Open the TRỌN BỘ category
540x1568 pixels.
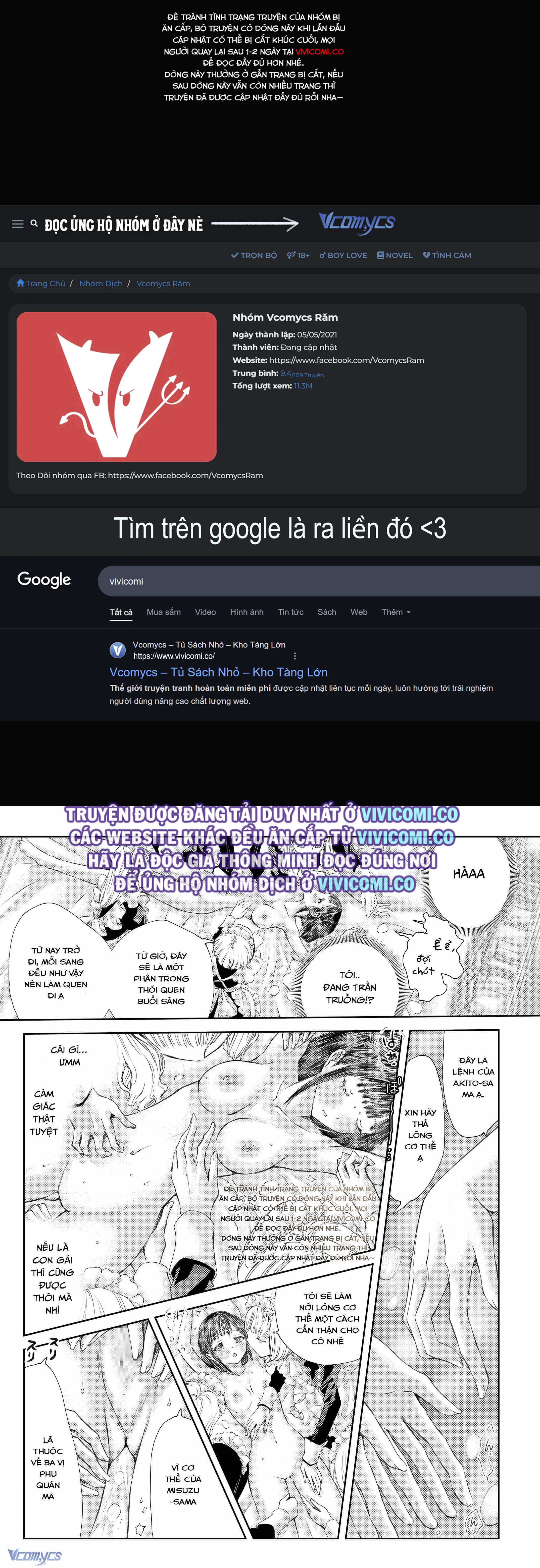pyautogui.click(x=254, y=255)
